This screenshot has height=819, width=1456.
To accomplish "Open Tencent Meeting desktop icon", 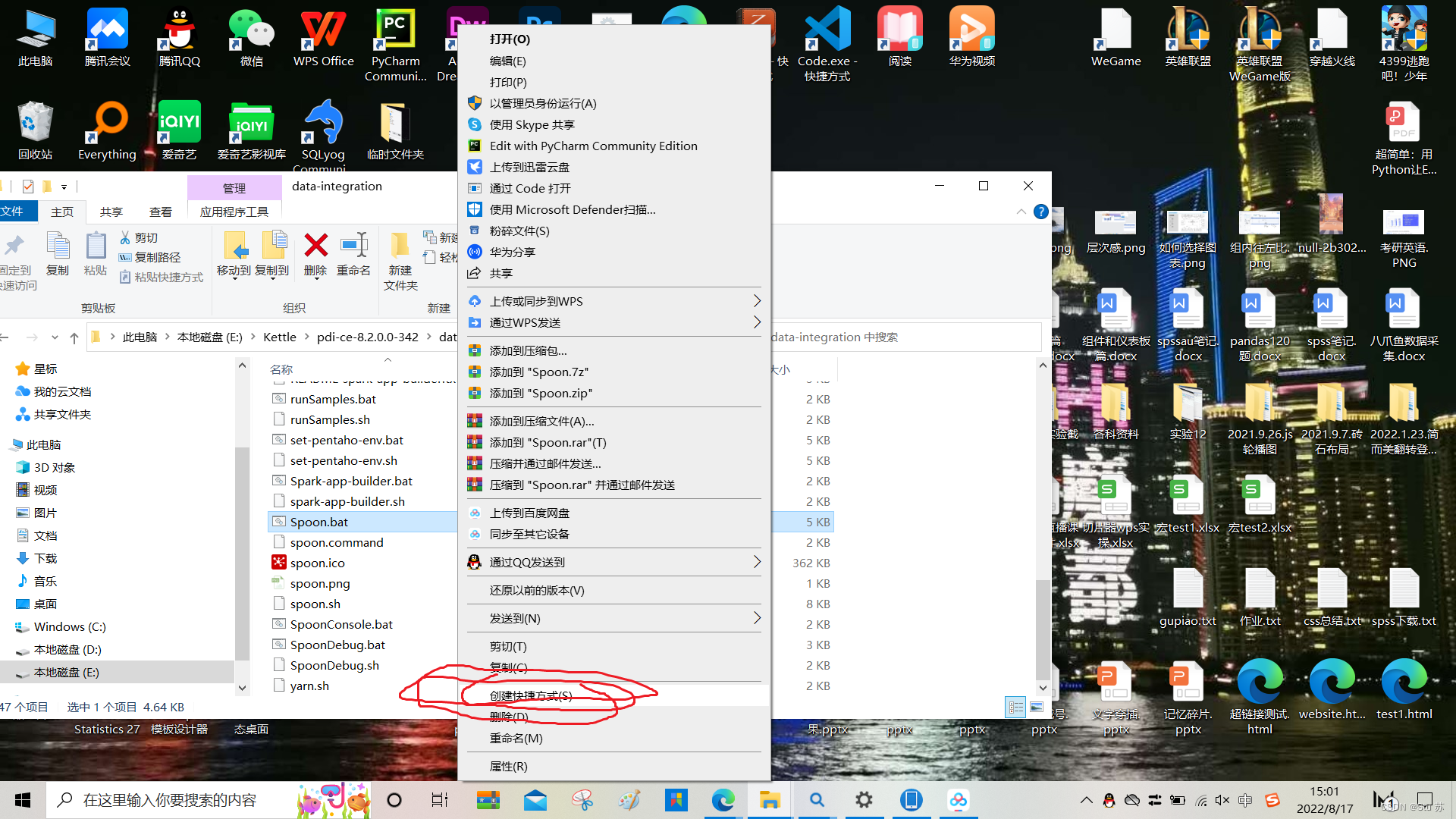I will tap(107, 38).
